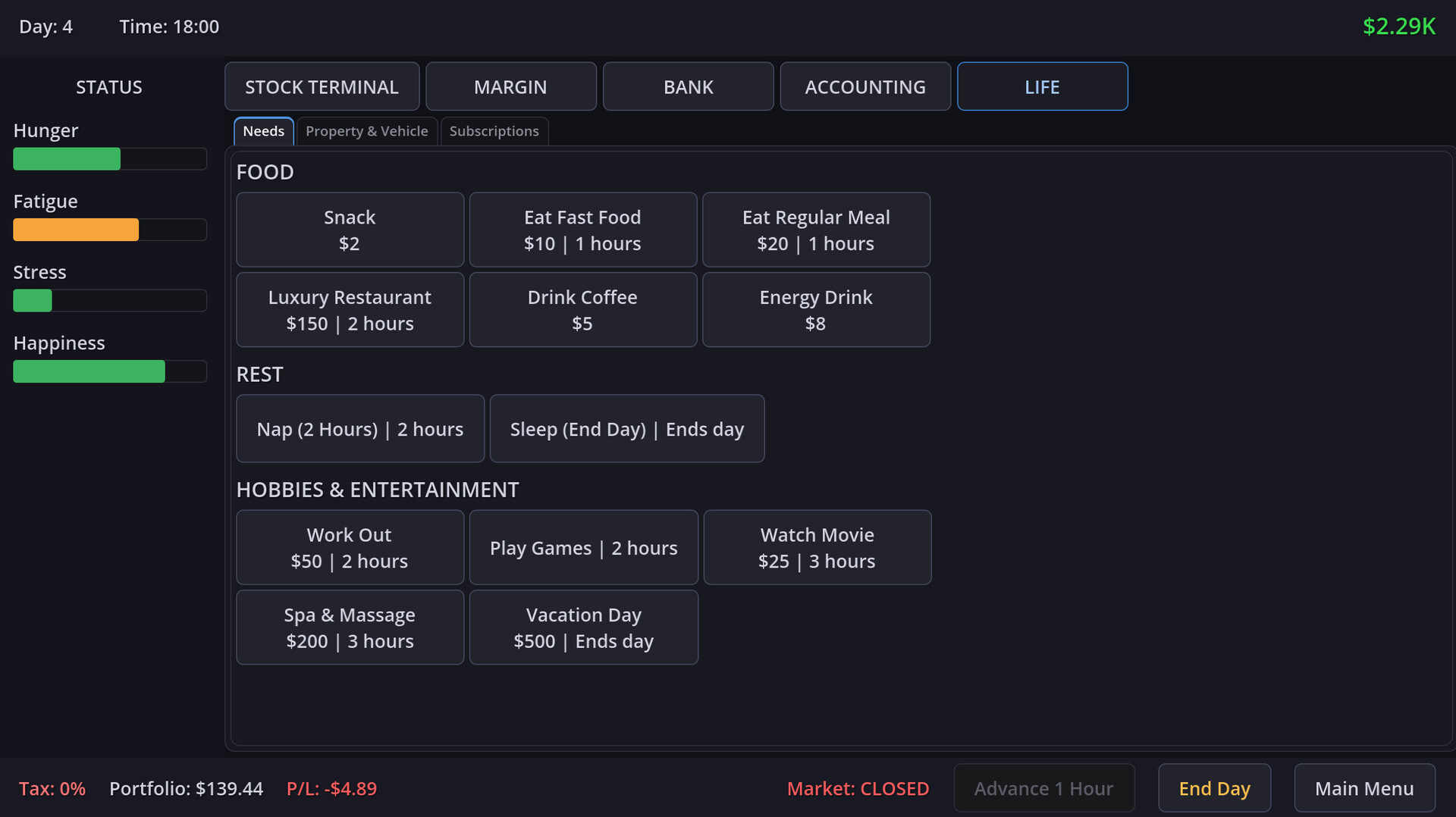Book a Spa & Massage
The width and height of the screenshot is (1456, 817).
tap(350, 628)
